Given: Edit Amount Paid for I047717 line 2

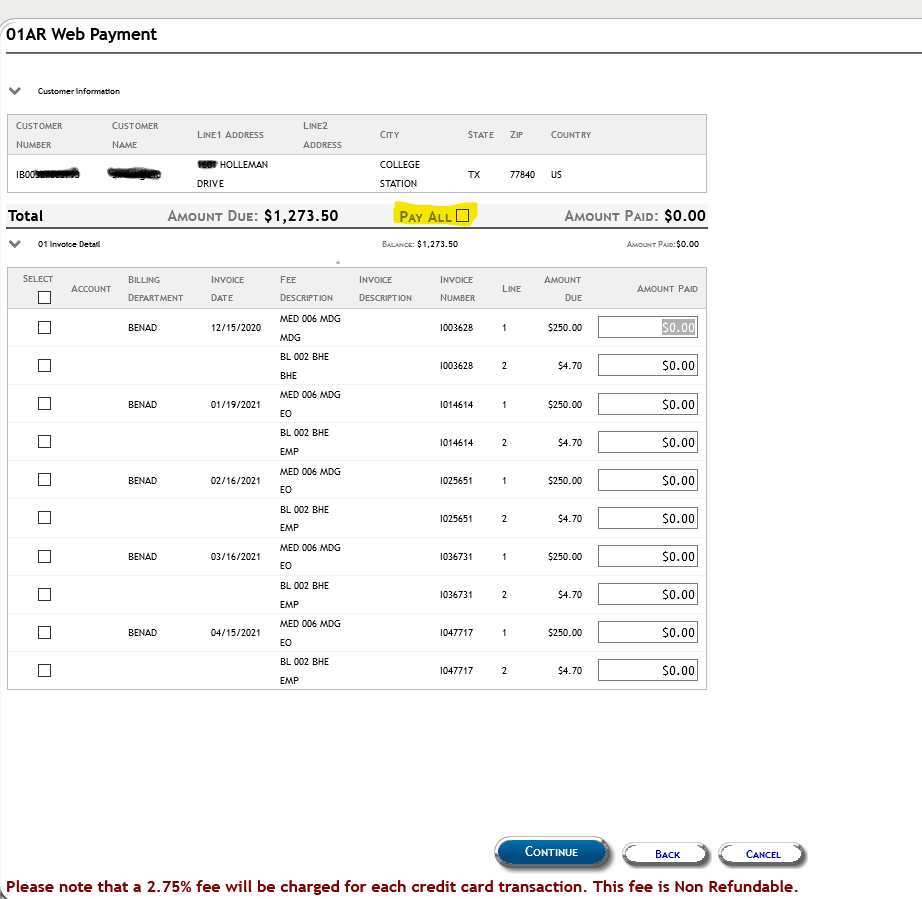Looking at the screenshot, I should click(x=647, y=670).
